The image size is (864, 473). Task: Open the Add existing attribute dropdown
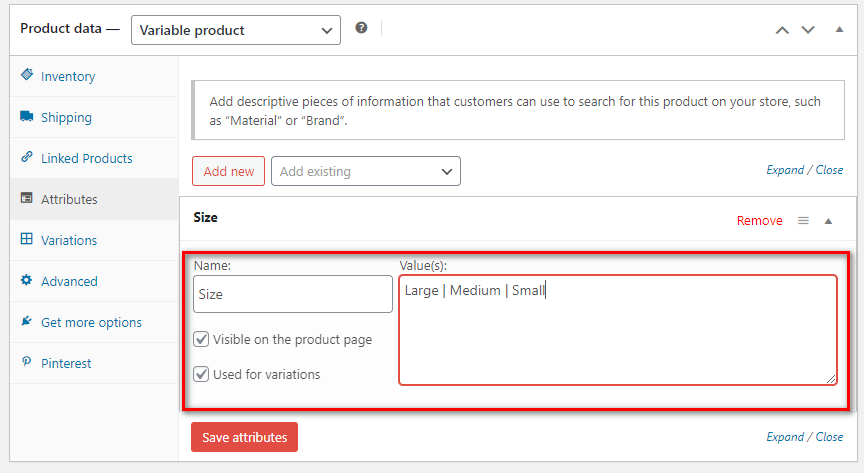click(x=366, y=171)
